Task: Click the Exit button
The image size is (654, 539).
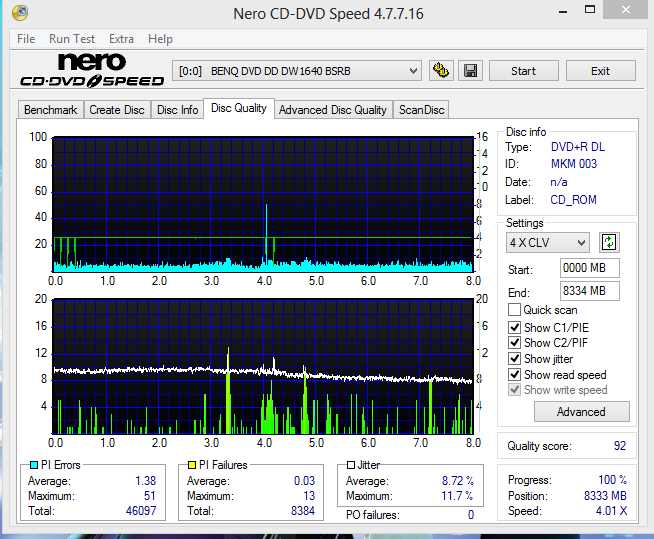Action: click(601, 71)
